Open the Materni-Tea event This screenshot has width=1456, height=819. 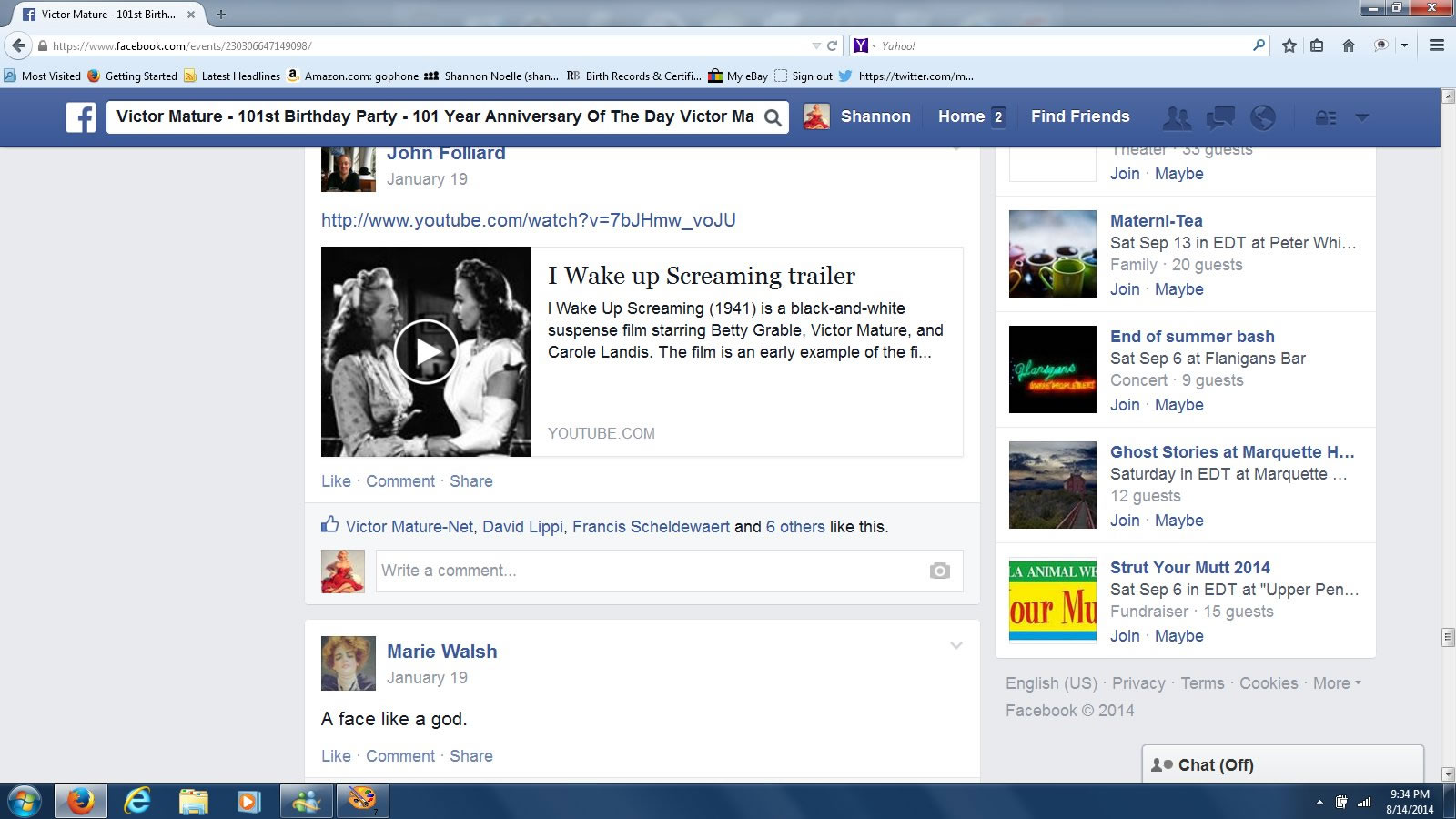(1156, 221)
